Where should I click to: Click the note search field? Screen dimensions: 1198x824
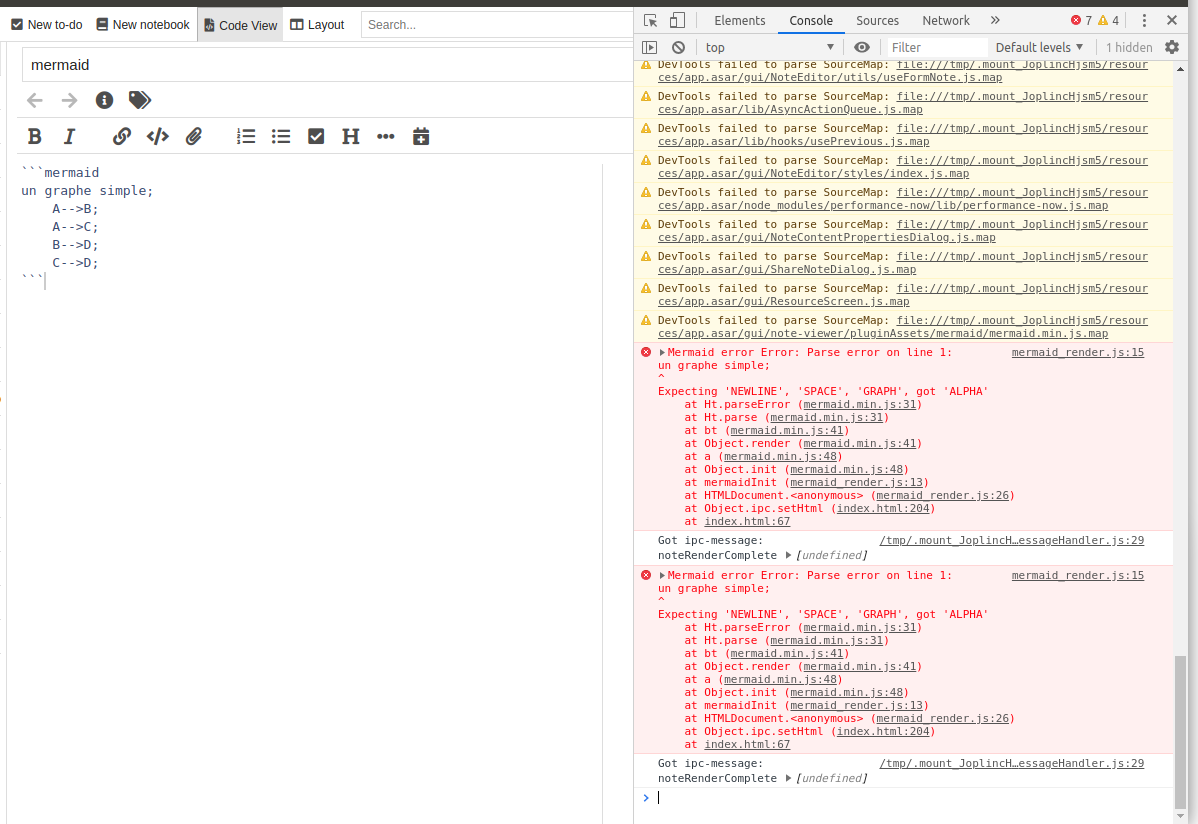click(x=497, y=24)
